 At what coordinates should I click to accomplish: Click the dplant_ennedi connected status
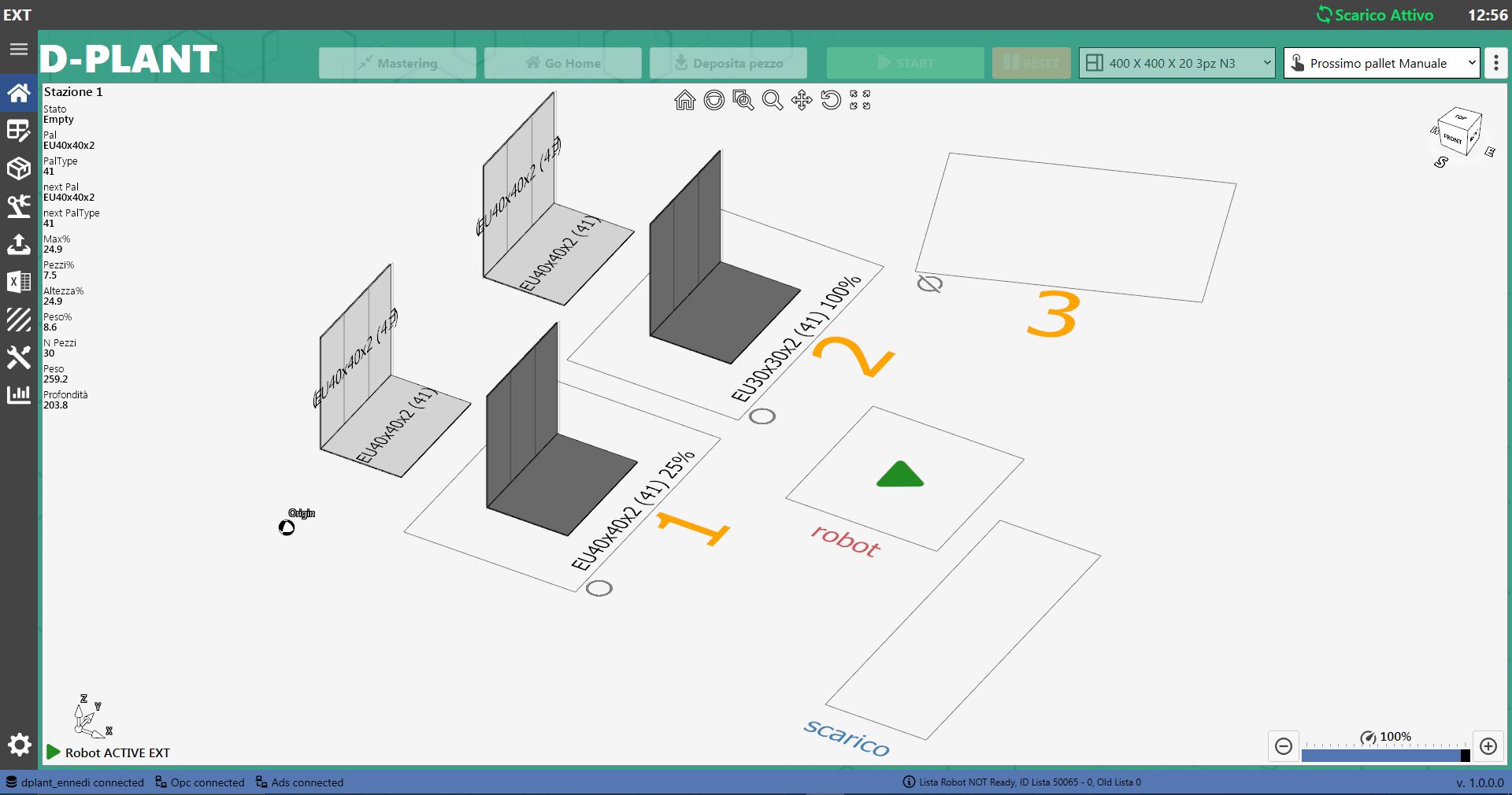point(75,782)
